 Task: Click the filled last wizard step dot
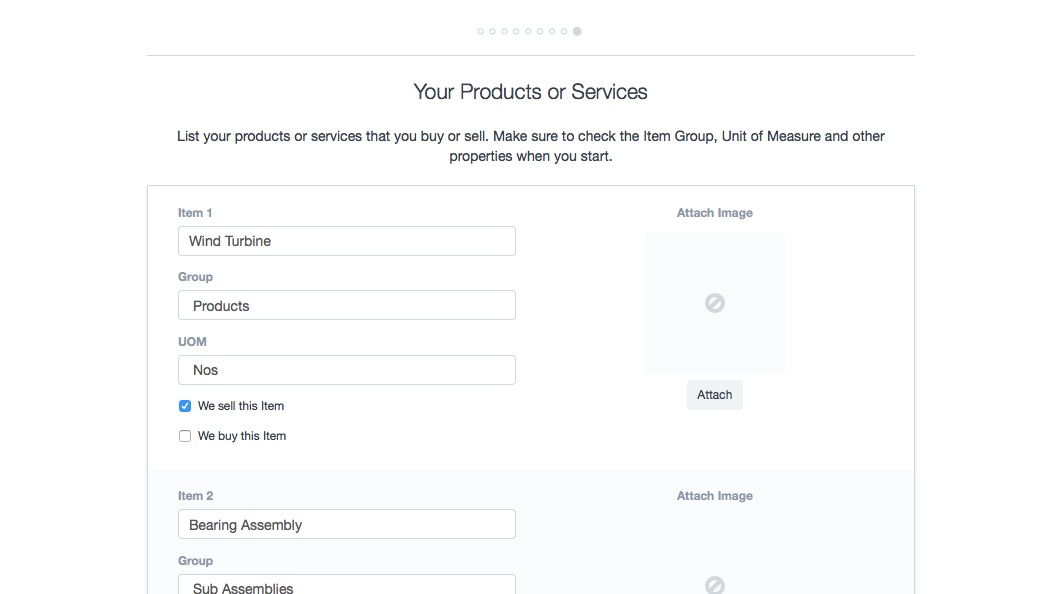[577, 31]
